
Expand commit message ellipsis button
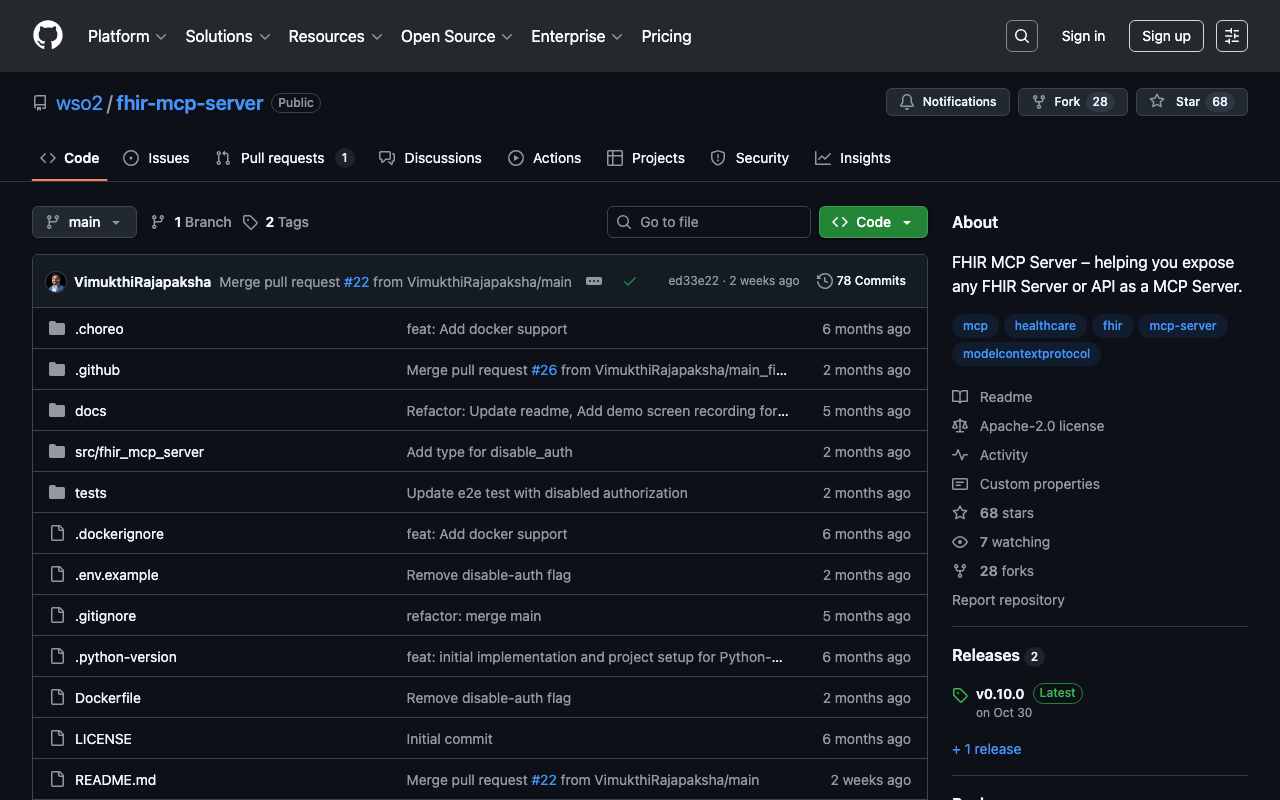tap(594, 282)
